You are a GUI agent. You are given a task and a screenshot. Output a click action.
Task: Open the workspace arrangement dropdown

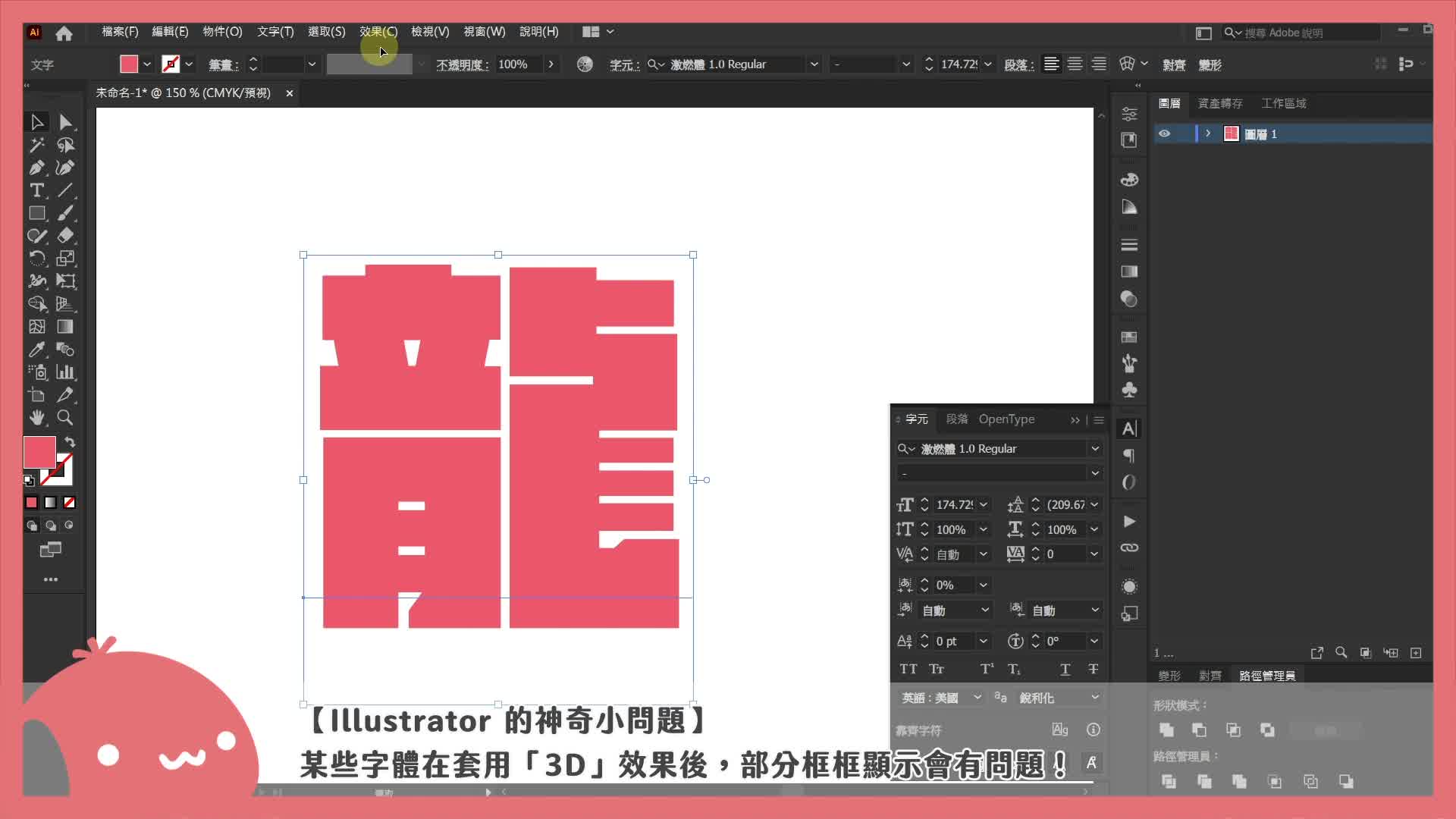pyautogui.click(x=598, y=32)
